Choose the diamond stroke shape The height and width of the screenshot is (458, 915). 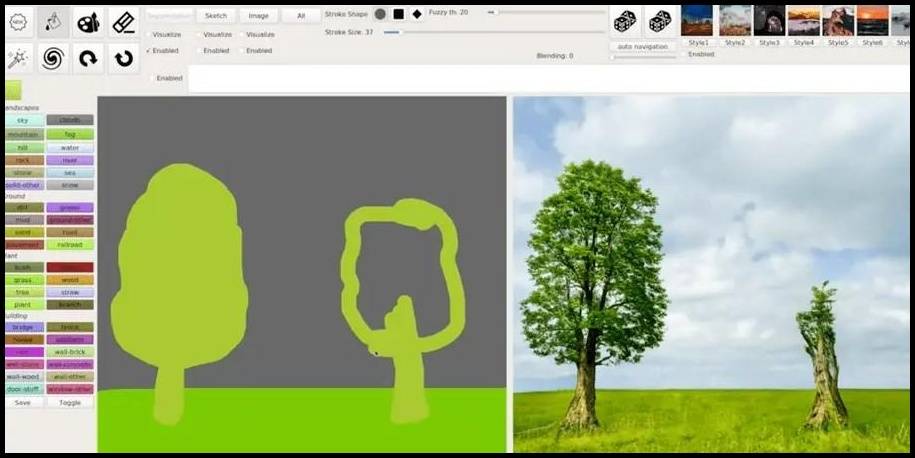click(417, 14)
